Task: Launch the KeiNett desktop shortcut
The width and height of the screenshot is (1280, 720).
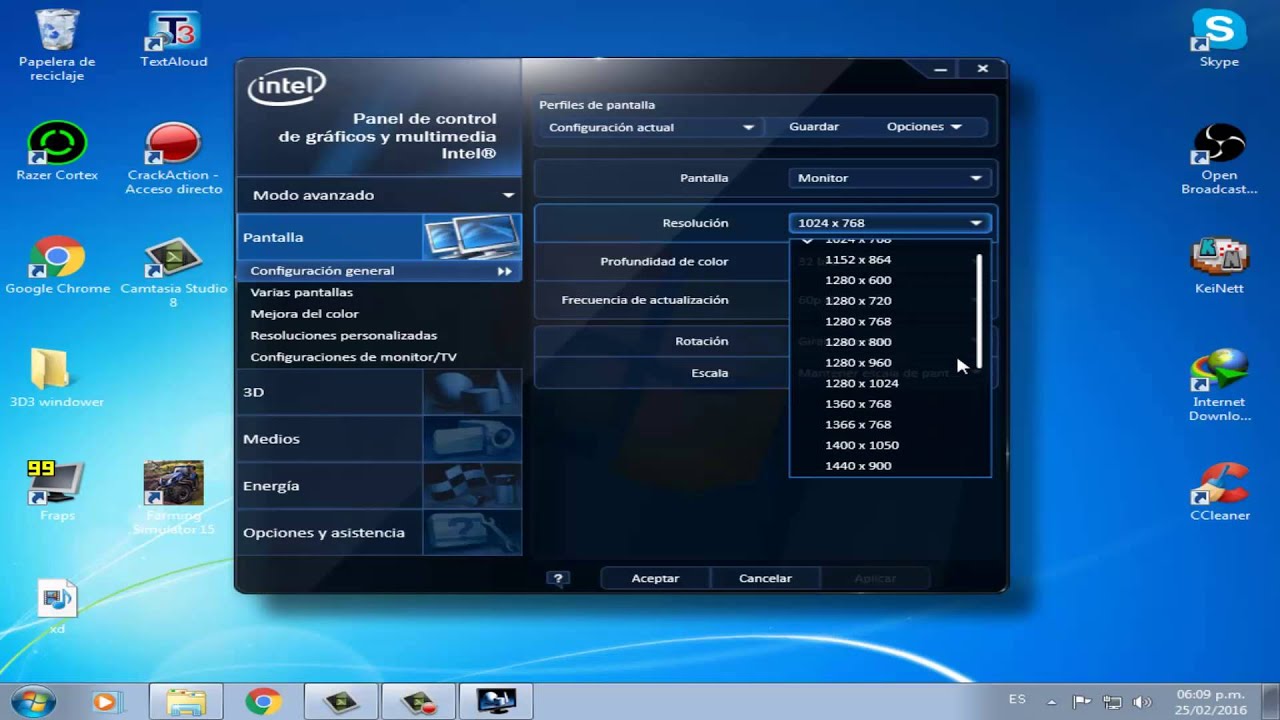Action: (x=1219, y=265)
